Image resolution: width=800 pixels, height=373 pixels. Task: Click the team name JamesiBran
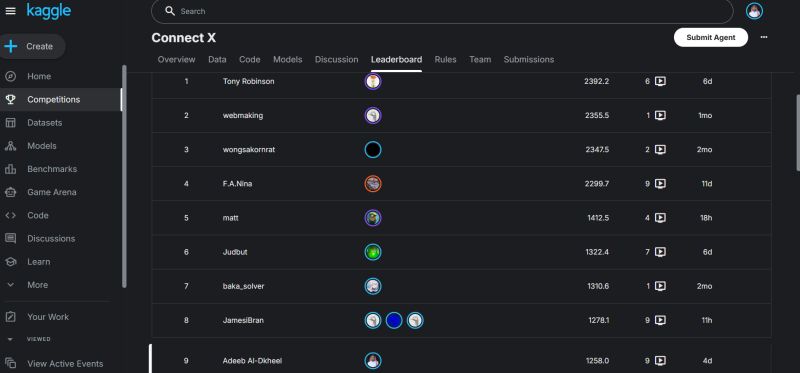(243, 320)
